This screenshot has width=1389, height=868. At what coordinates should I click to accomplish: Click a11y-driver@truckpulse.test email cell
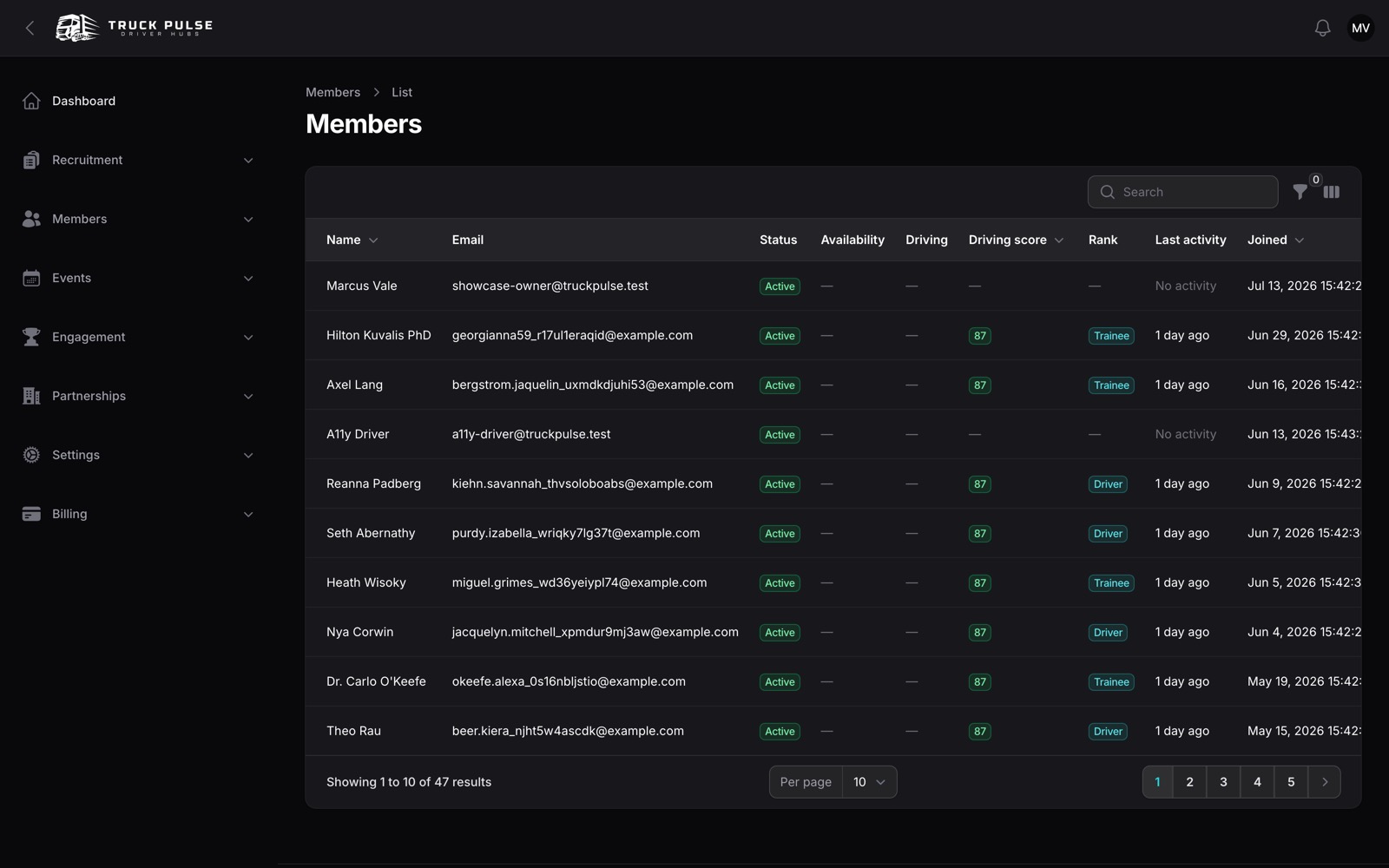tap(531, 434)
